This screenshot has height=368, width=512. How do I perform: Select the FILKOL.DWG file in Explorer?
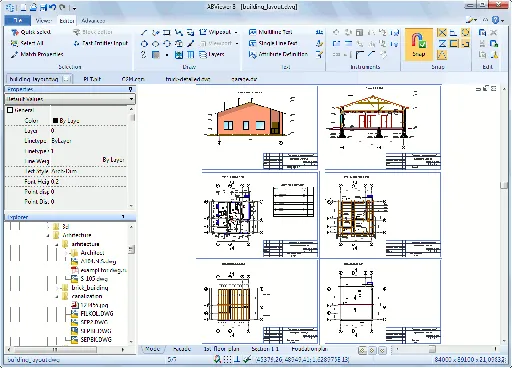coord(92,314)
